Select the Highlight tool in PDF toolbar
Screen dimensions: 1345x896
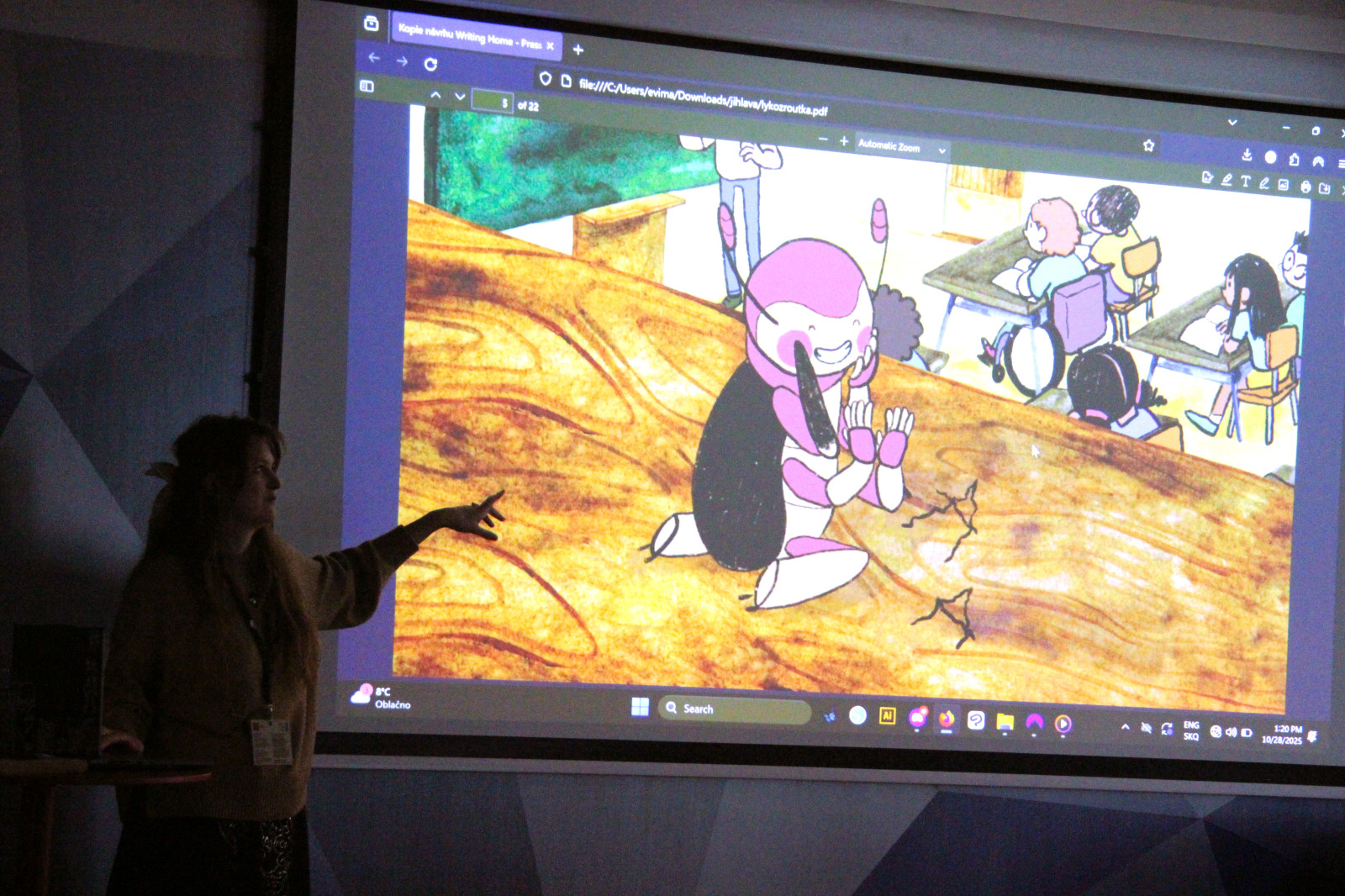point(1226,180)
